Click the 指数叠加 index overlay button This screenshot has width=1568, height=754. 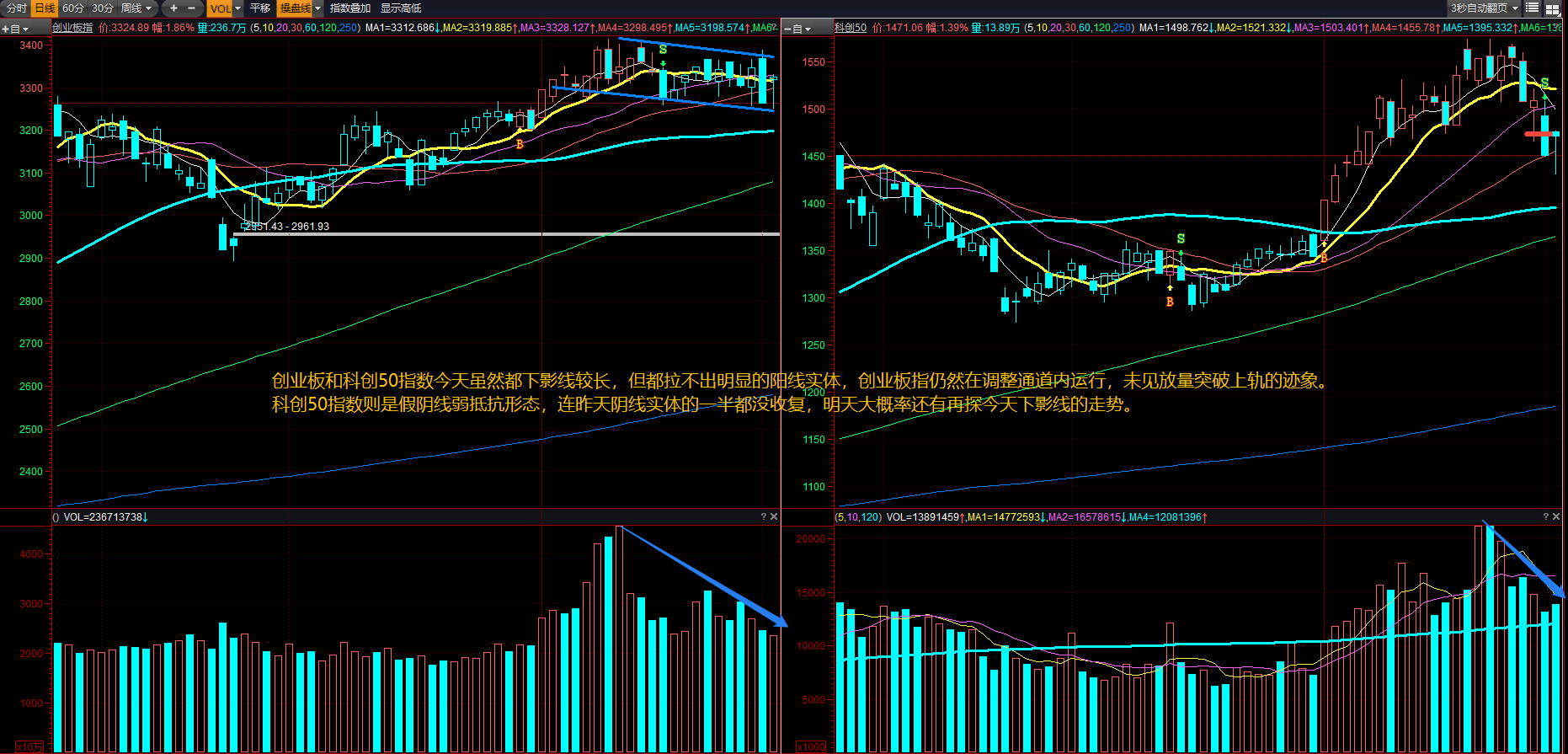point(350,8)
